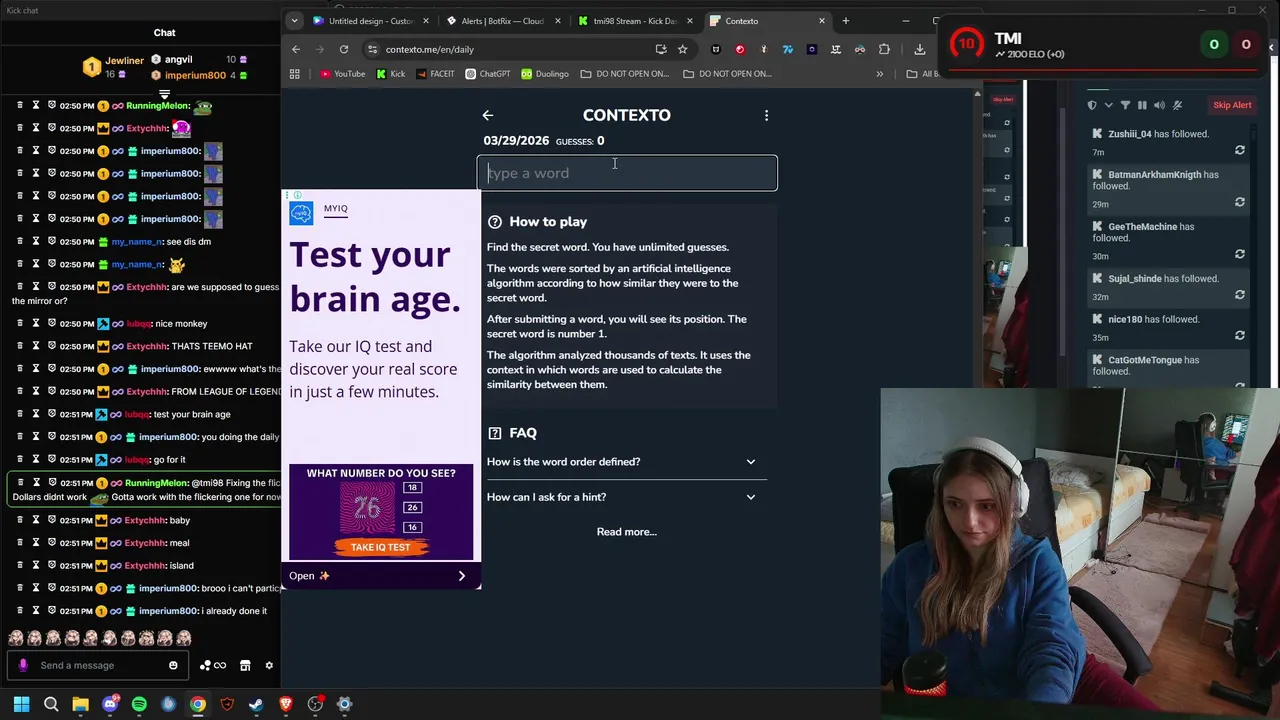Open the Kick bookmark
The image size is (1280, 720).
point(391,74)
